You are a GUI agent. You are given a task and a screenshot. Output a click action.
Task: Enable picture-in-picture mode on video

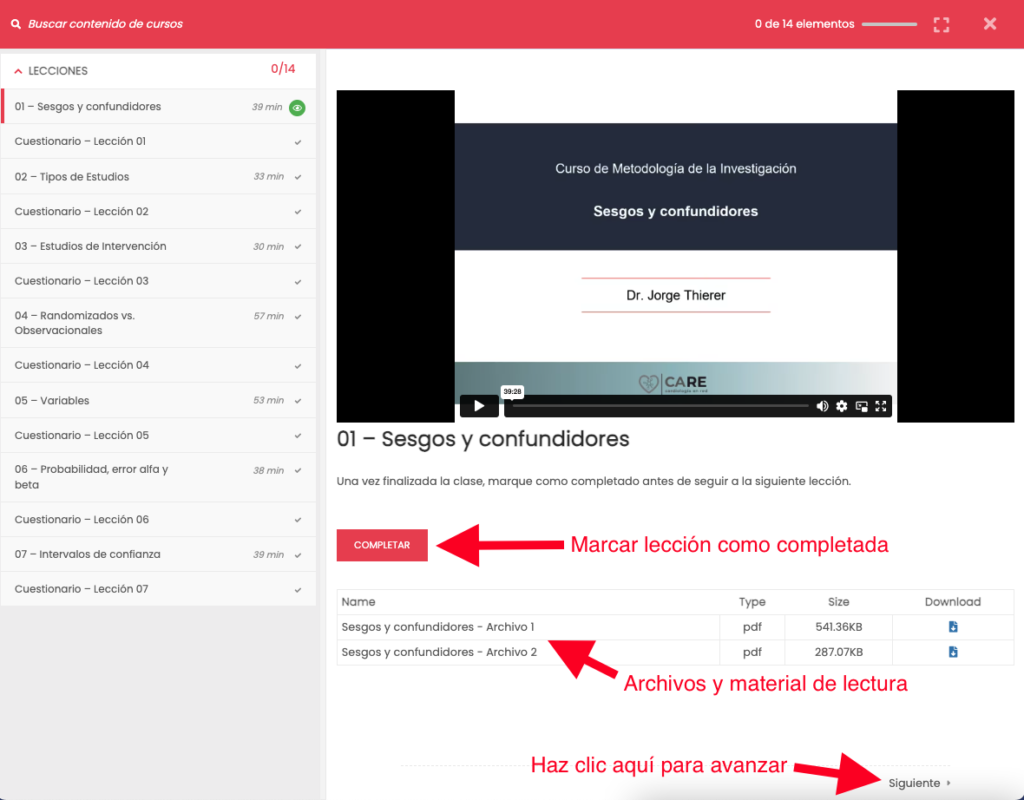tap(861, 406)
